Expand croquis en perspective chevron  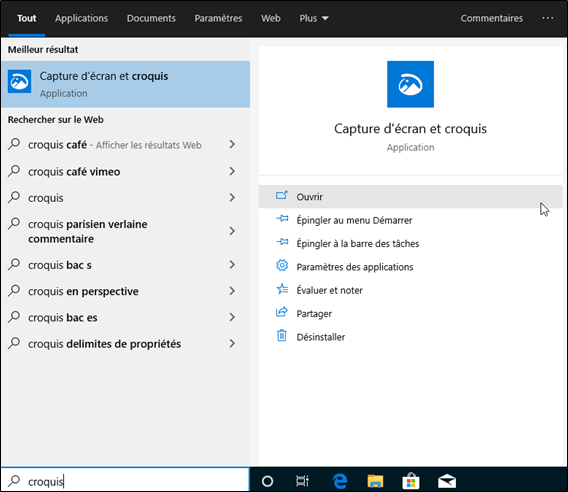232,291
